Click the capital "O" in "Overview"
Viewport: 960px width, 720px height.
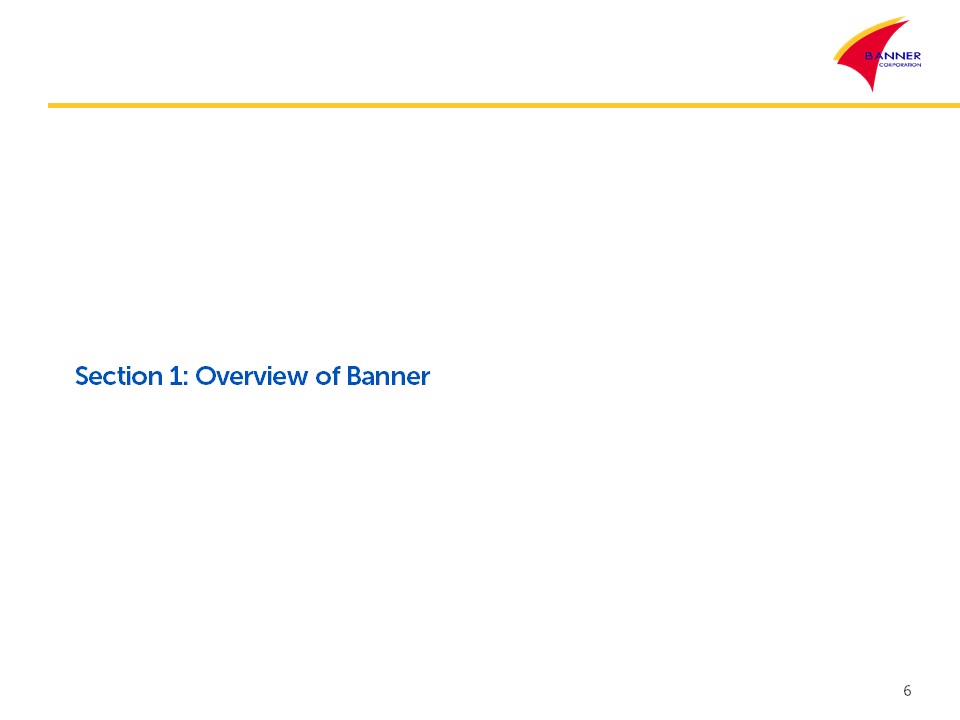click(204, 377)
